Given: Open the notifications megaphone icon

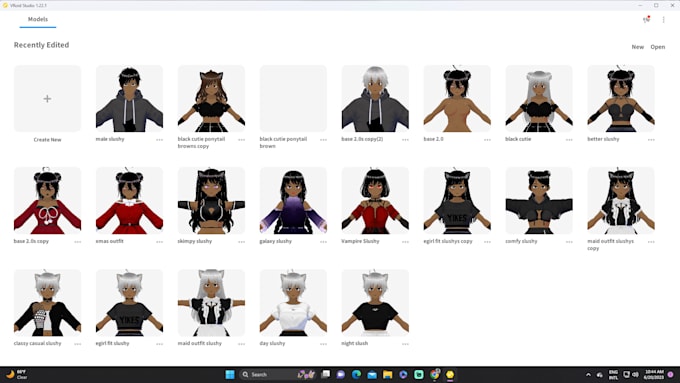Looking at the screenshot, I should (x=646, y=20).
